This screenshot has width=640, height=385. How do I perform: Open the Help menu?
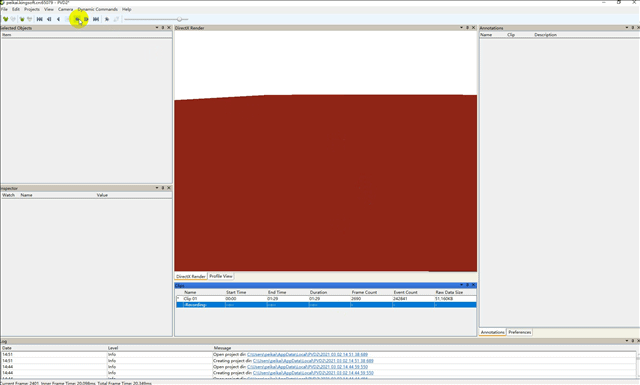coord(127,9)
